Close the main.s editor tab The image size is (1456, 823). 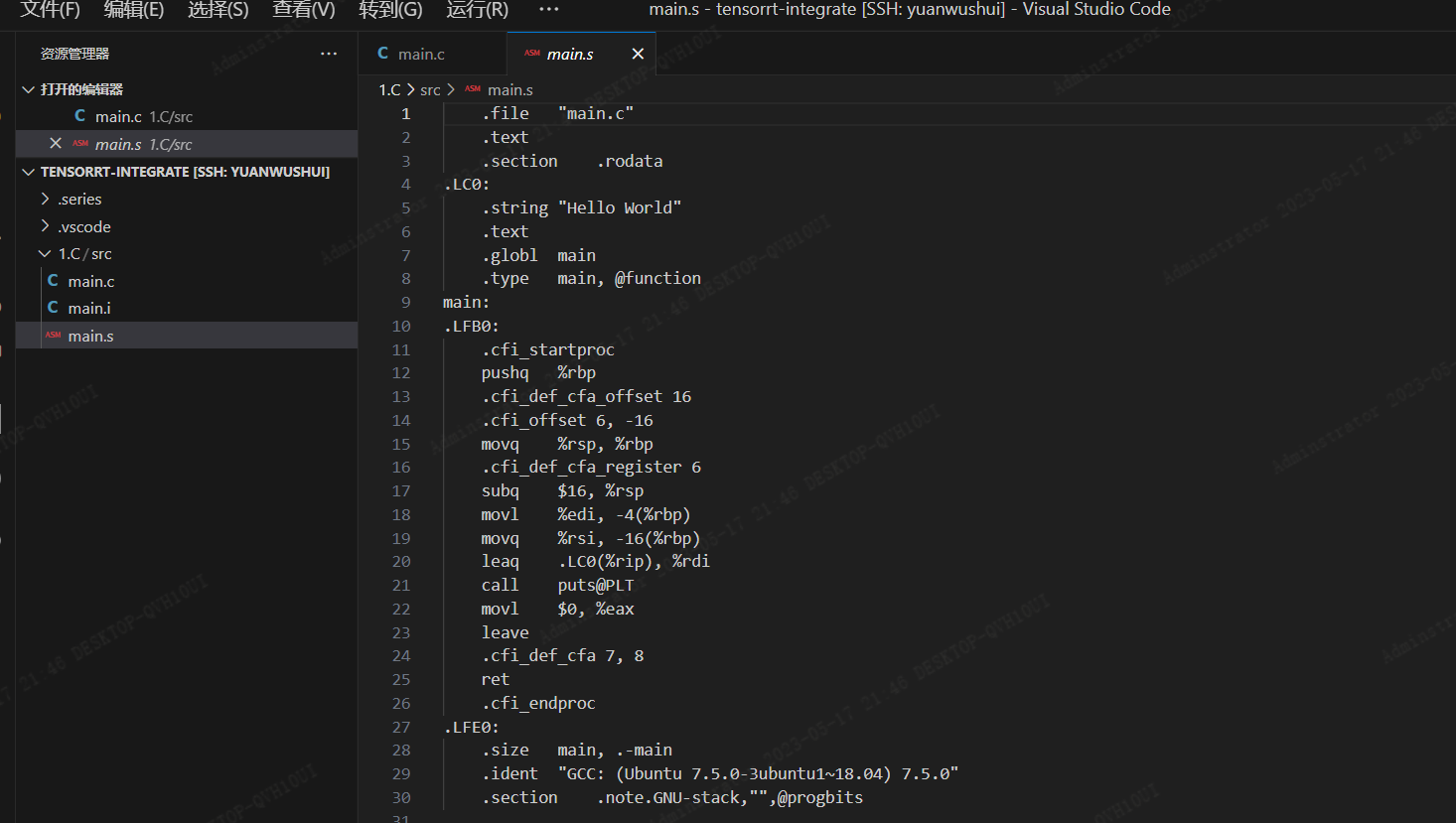638,54
